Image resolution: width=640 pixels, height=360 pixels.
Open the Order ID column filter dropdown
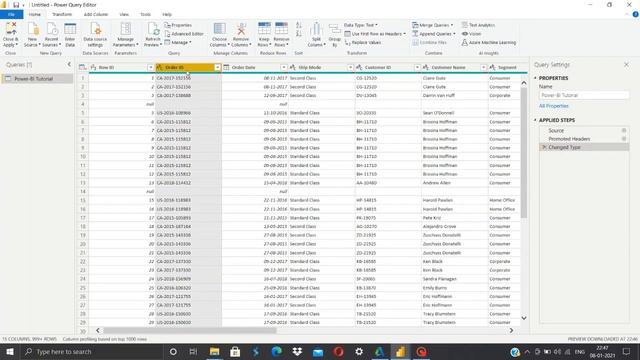(218, 67)
